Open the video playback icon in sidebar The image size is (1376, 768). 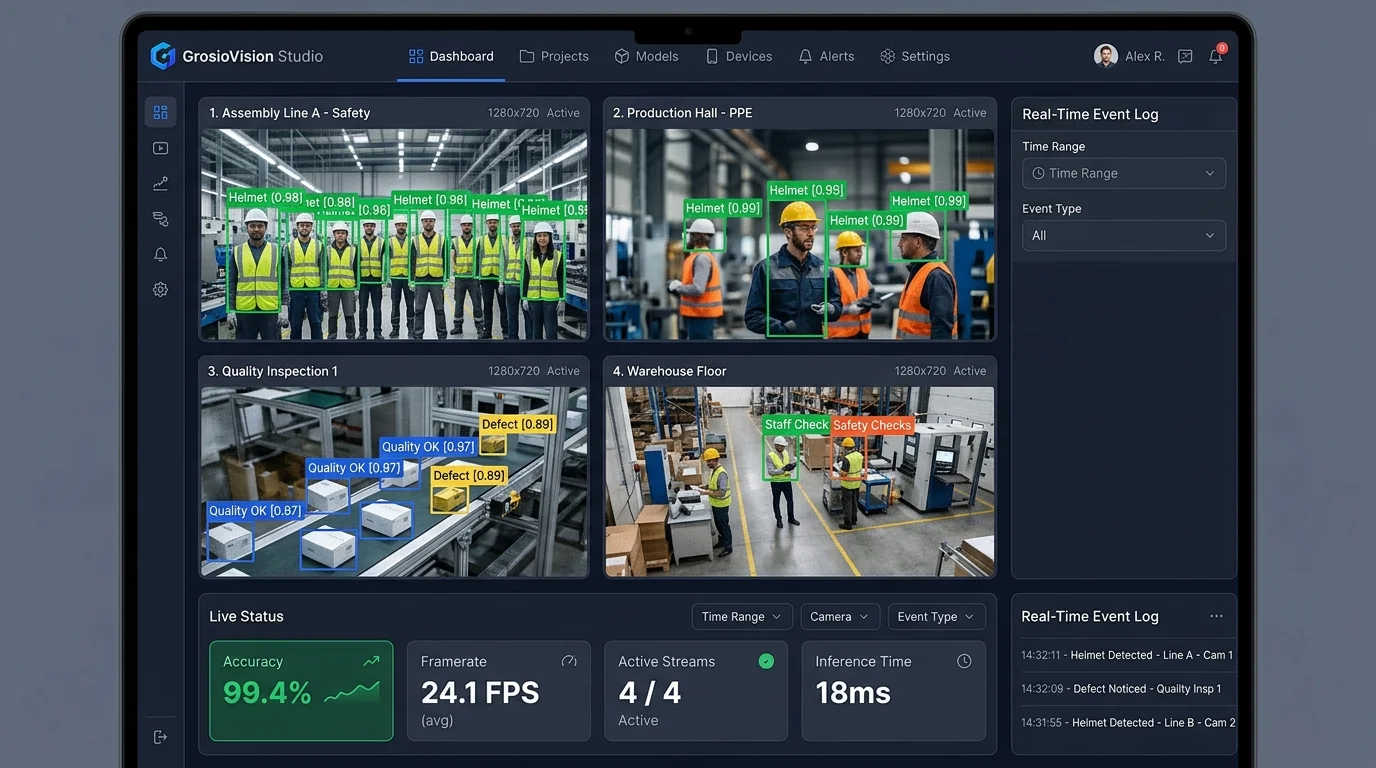160,148
